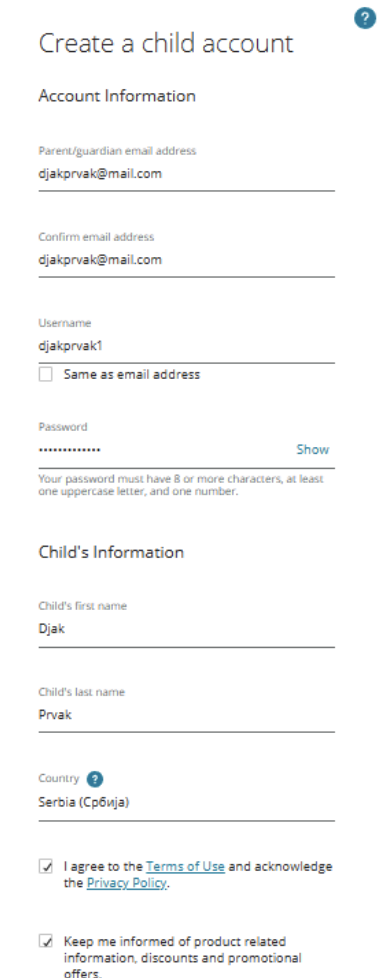Open the Country dropdown showing Serbia

186,803
